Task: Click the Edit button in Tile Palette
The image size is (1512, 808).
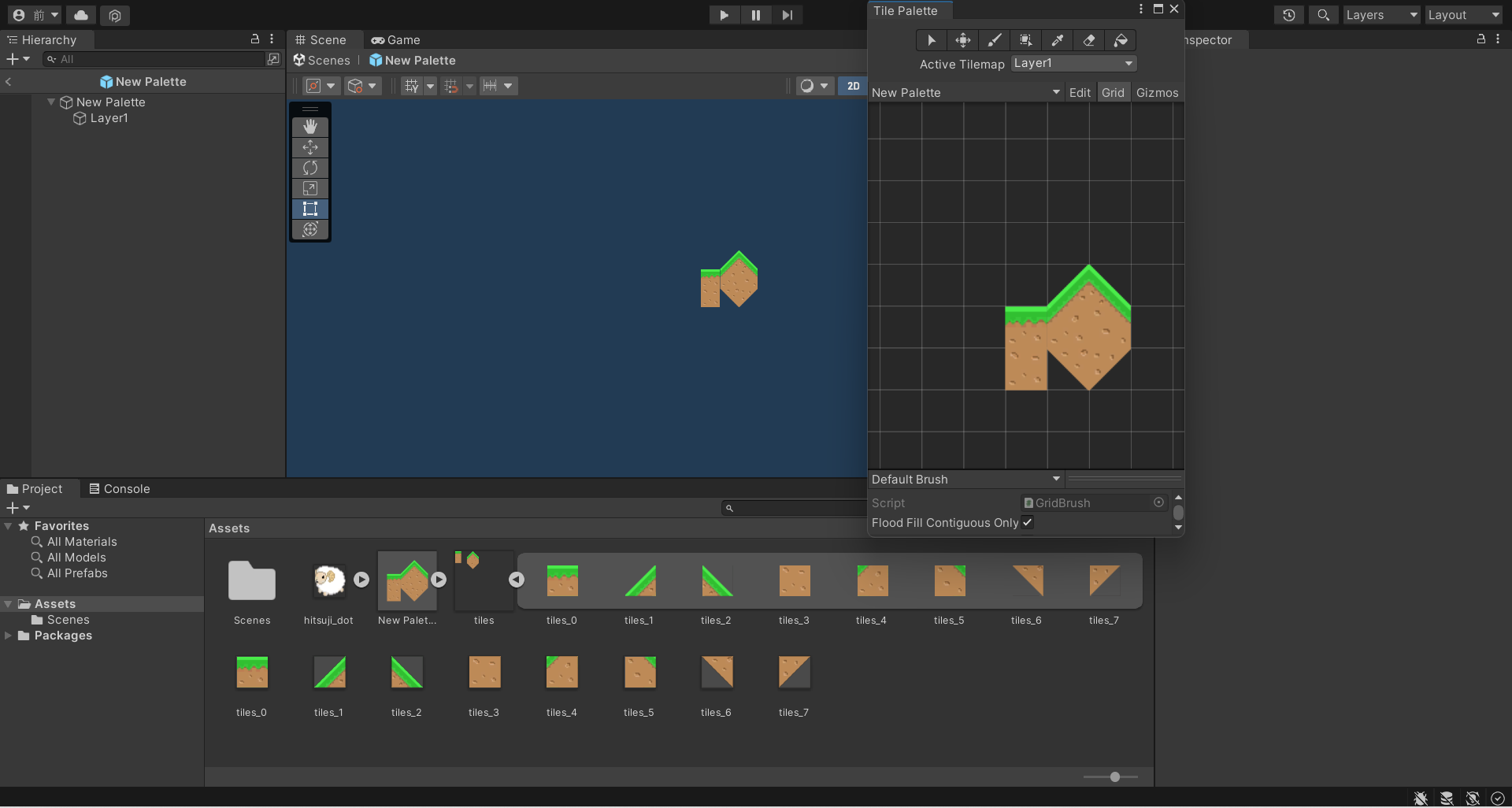Action: coord(1080,93)
